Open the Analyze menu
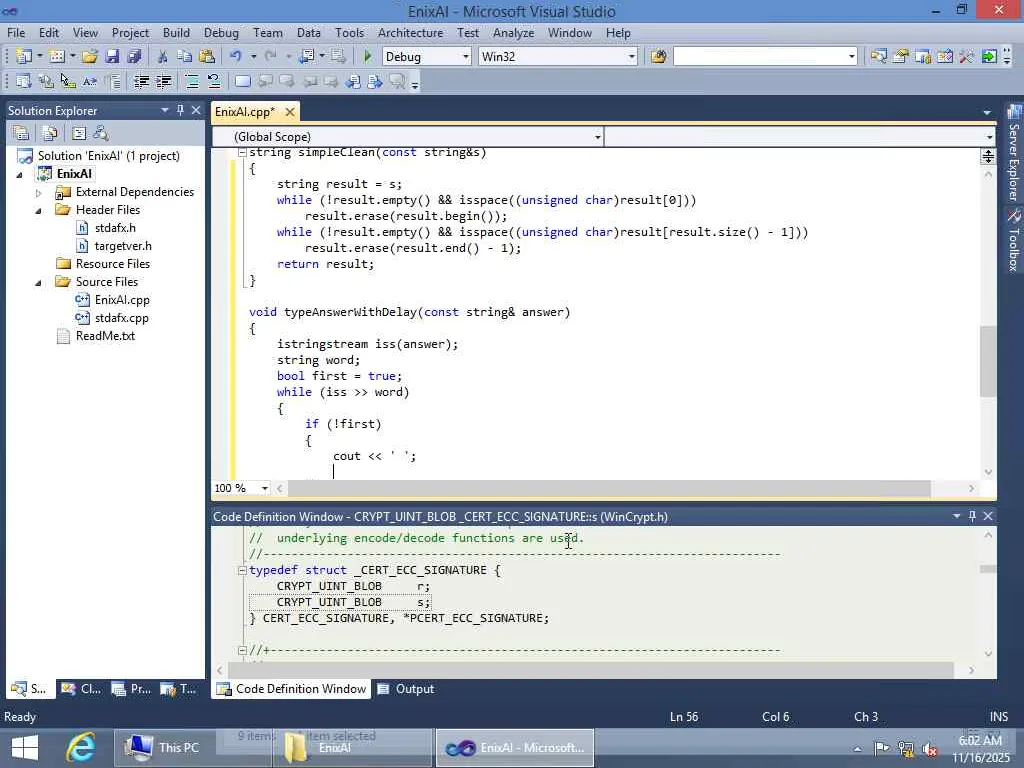 (513, 33)
